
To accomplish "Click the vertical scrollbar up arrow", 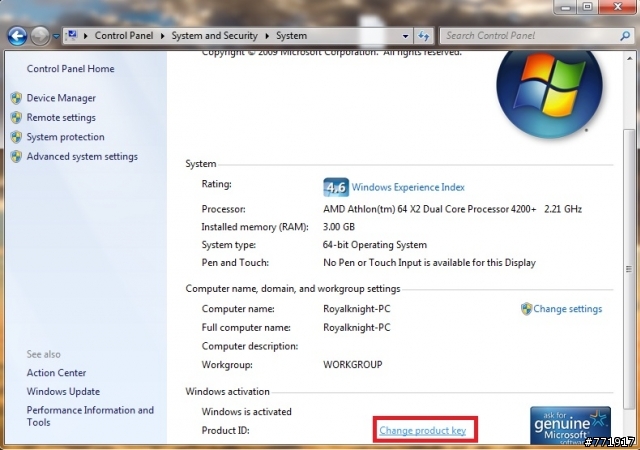I will 629,59.
